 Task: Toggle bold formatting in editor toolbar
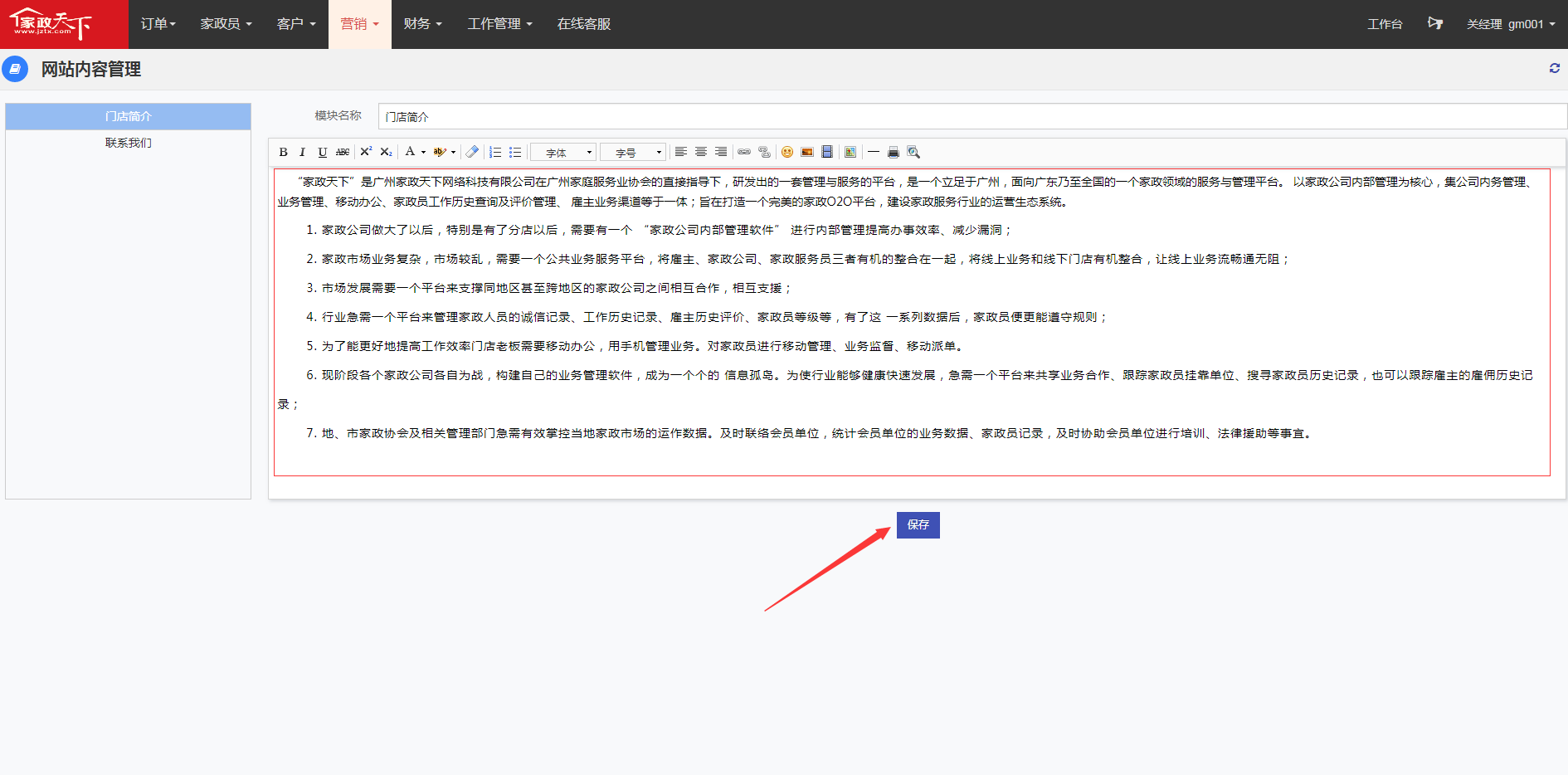coord(283,152)
